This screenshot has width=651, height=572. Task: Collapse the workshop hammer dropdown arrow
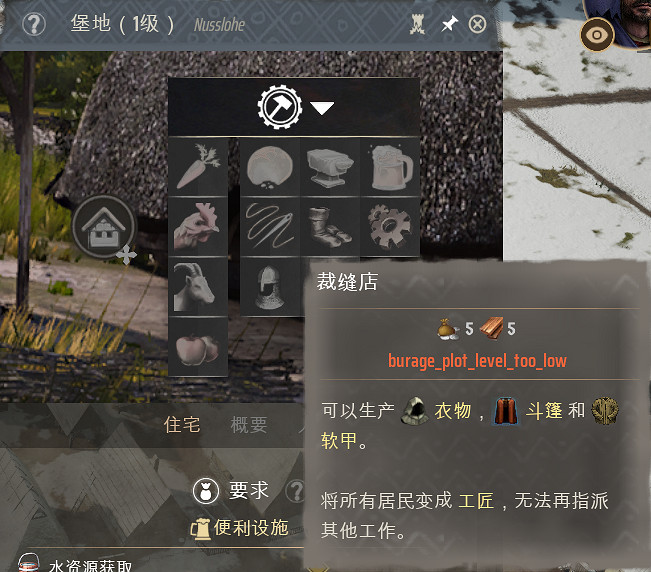(x=322, y=108)
